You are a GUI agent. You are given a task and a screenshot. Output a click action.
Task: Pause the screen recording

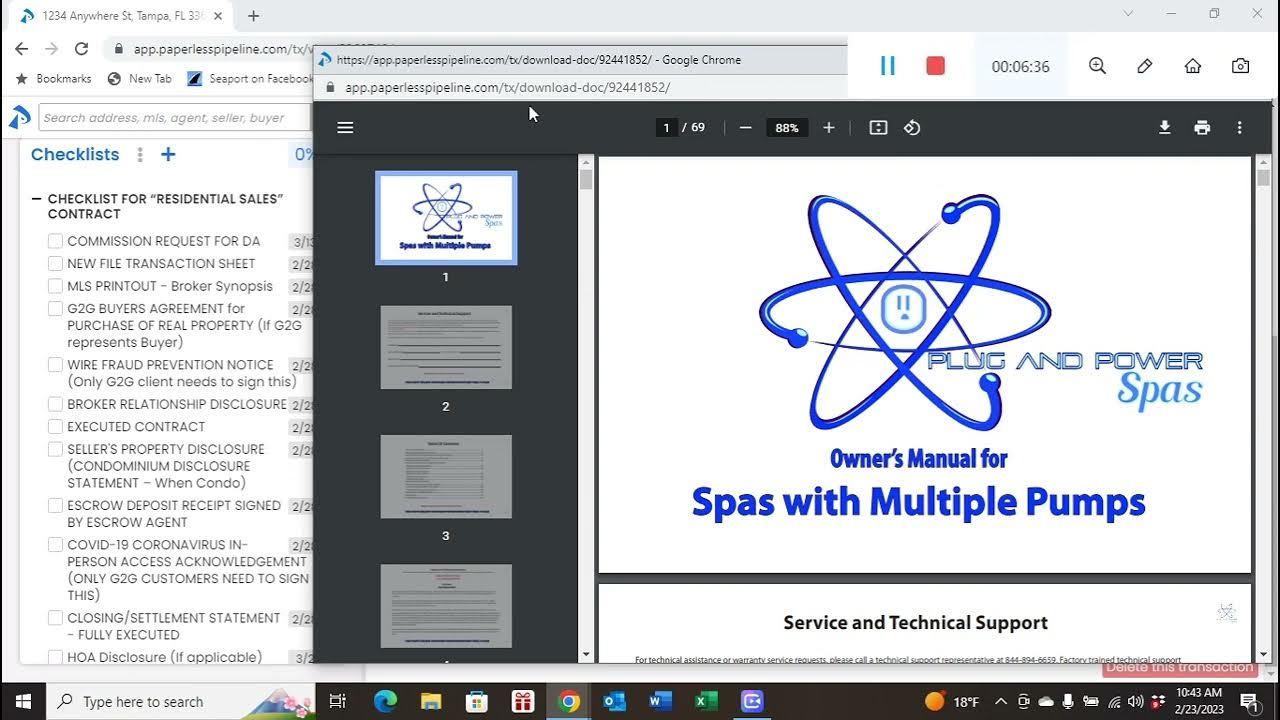click(x=887, y=66)
